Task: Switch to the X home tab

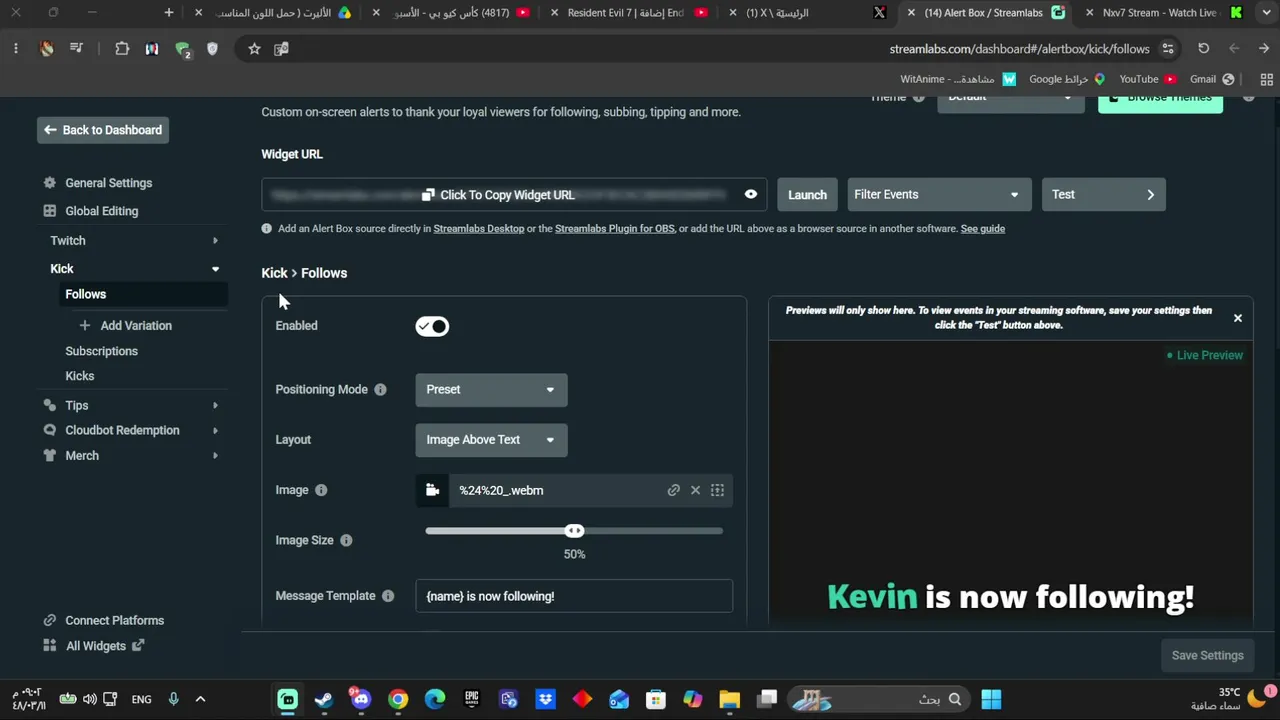Action: [810, 13]
